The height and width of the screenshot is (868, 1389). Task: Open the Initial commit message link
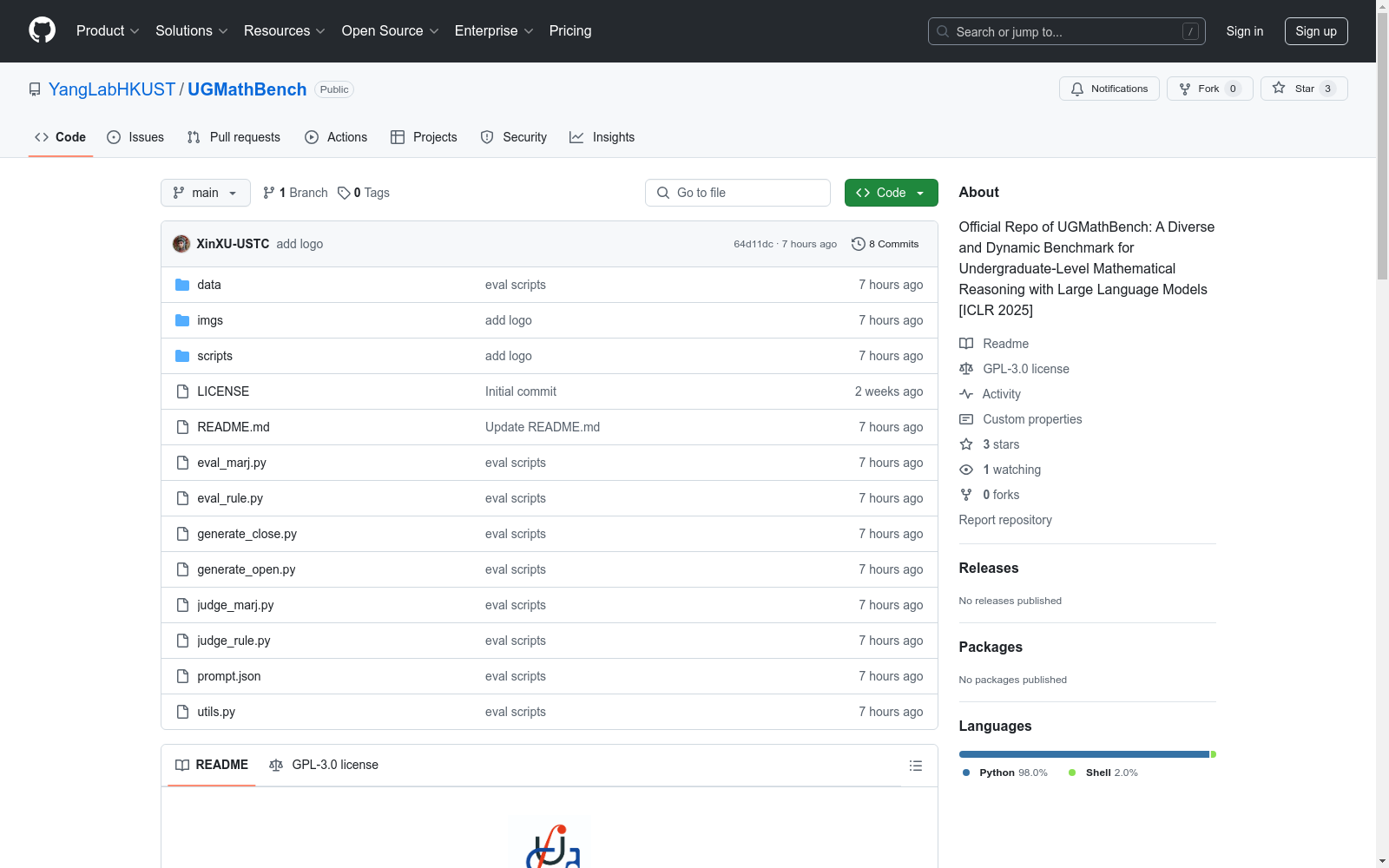click(521, 391)
